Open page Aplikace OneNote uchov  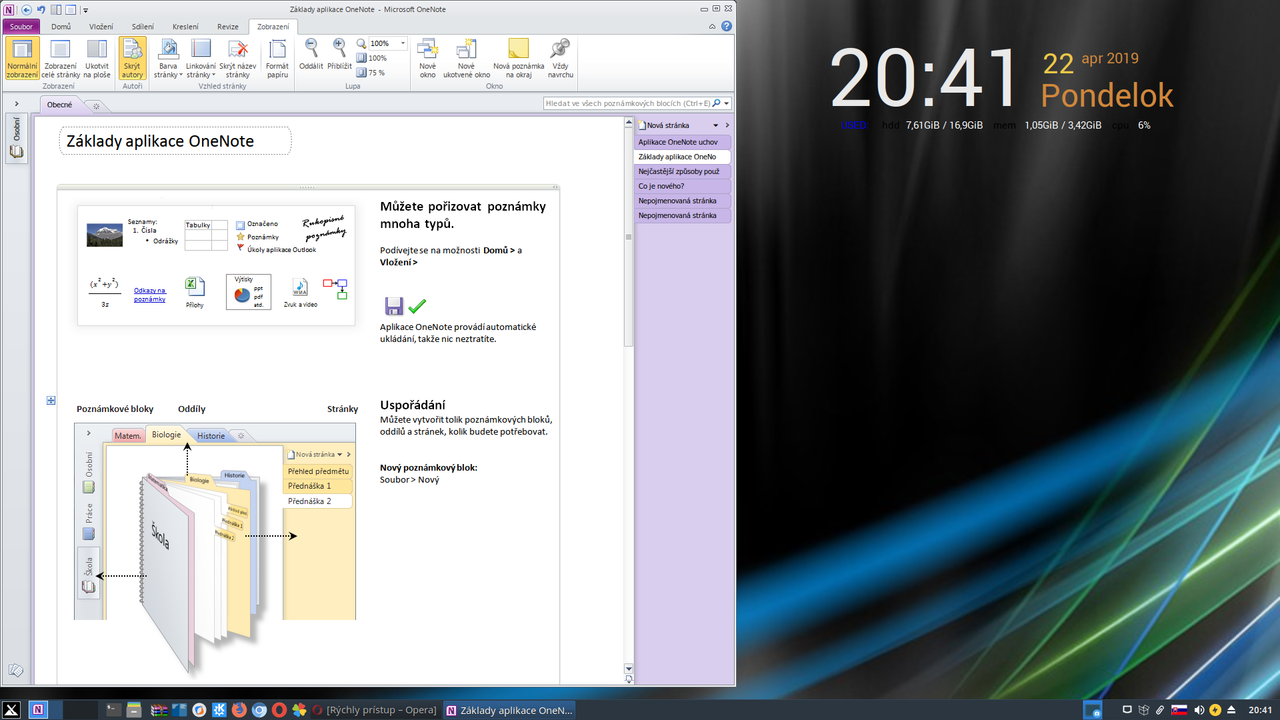pyautogui.click(x=683, y=142)
